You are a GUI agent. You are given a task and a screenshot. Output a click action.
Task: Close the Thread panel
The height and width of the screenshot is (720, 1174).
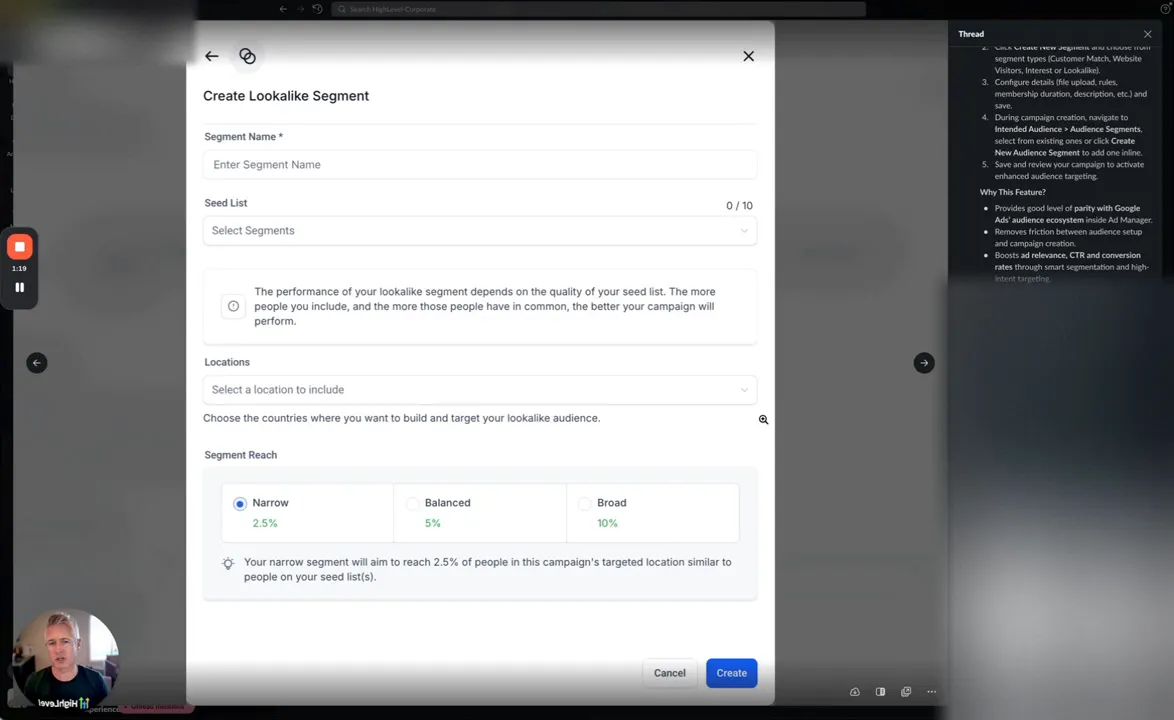(1147, 34)
